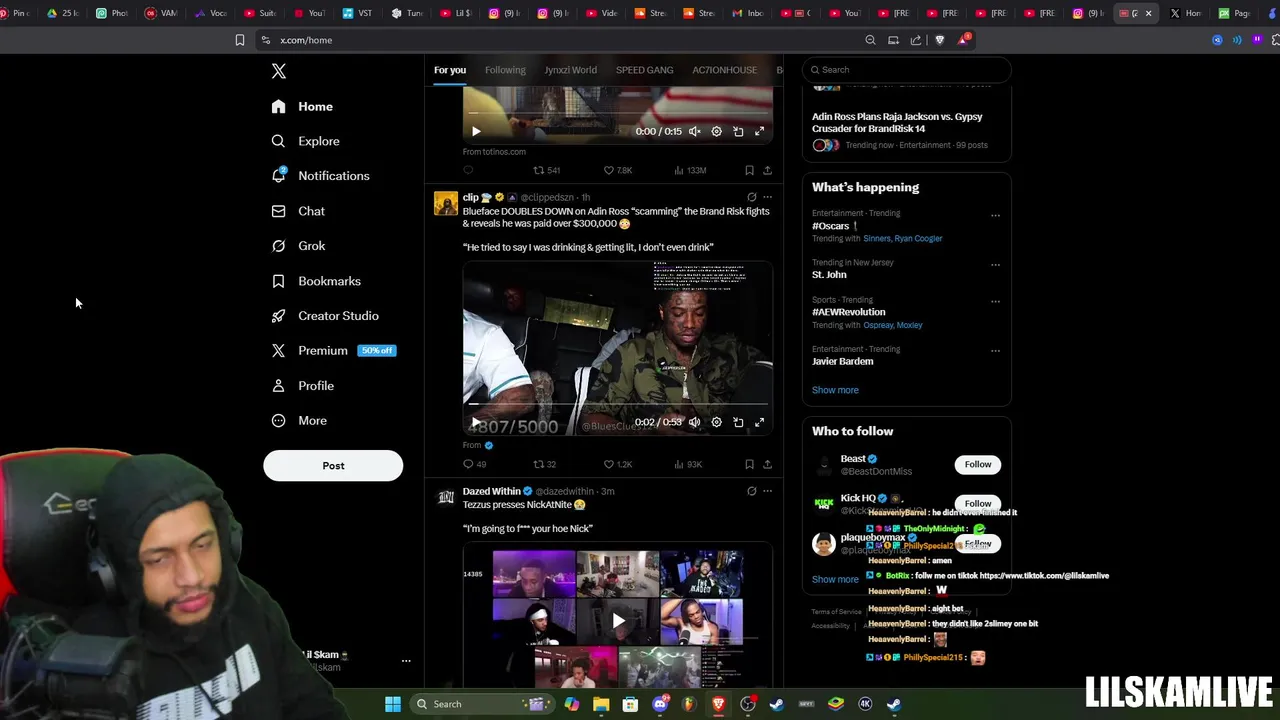Open Premium page

[333, 351]
